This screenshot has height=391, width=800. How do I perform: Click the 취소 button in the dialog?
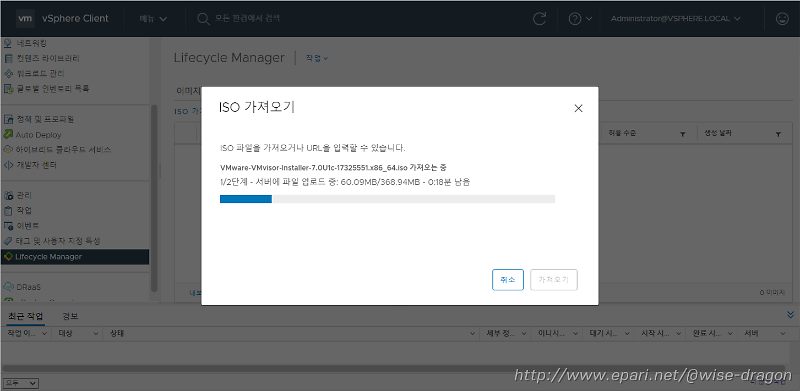click(x=508, y=280)
